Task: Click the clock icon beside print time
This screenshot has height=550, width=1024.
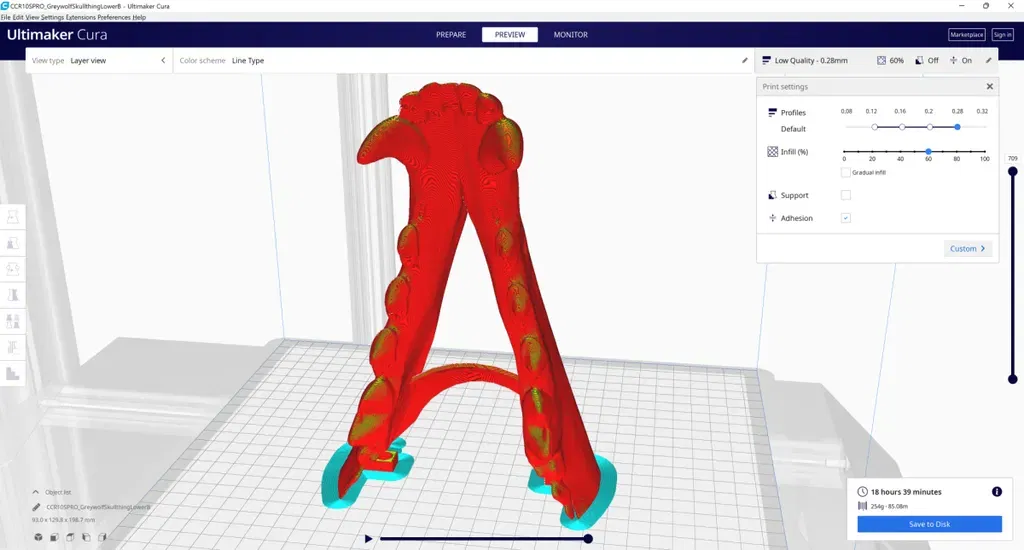Action: 863,492
